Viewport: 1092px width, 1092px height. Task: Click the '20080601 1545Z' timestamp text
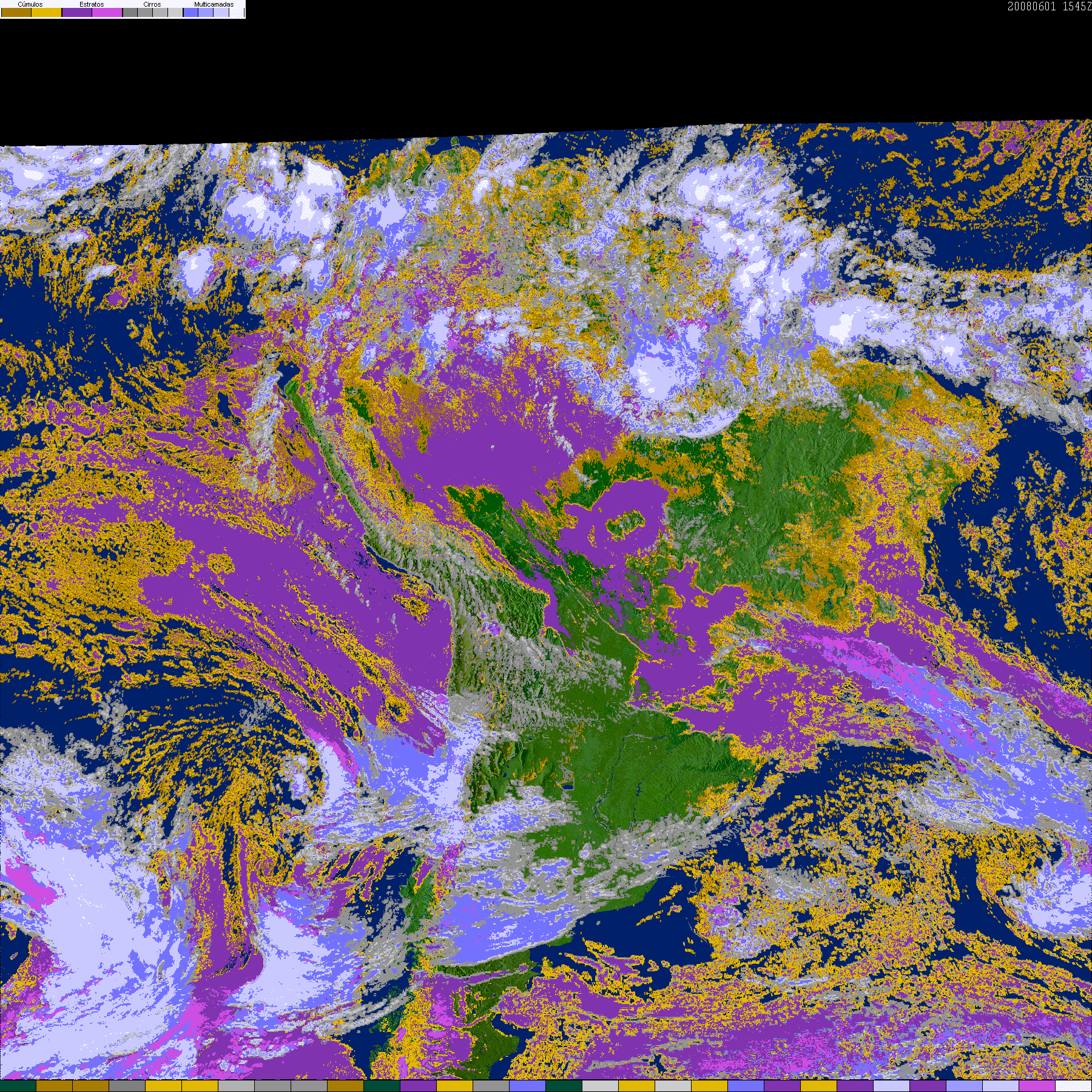pos(1050,6)
